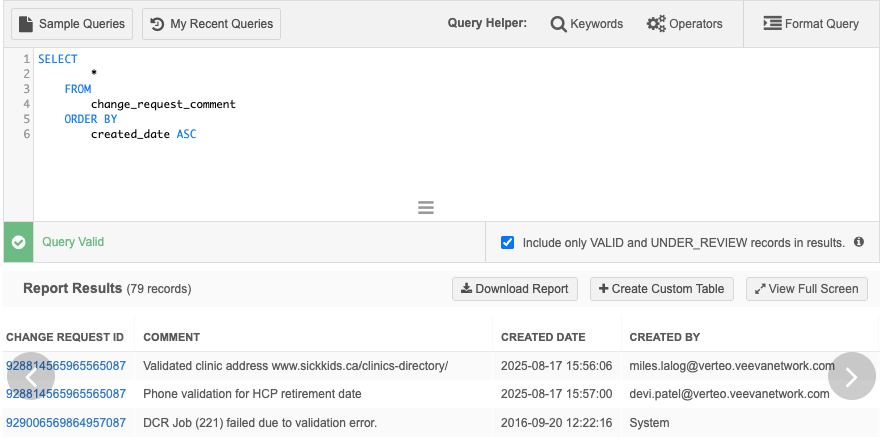This screenshot has height=440, width=881.
Task: Open the Keywords query helper
Action: 587,24
